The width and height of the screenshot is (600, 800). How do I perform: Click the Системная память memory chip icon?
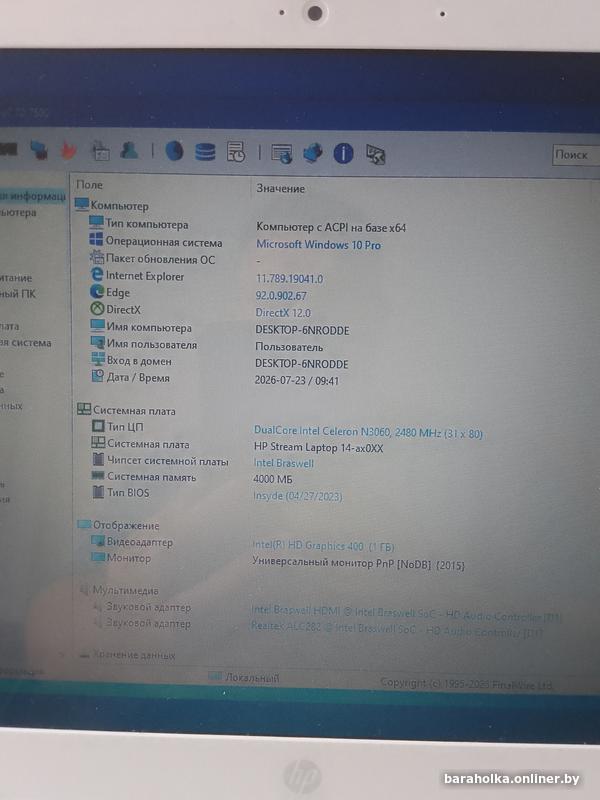[97, 476]
